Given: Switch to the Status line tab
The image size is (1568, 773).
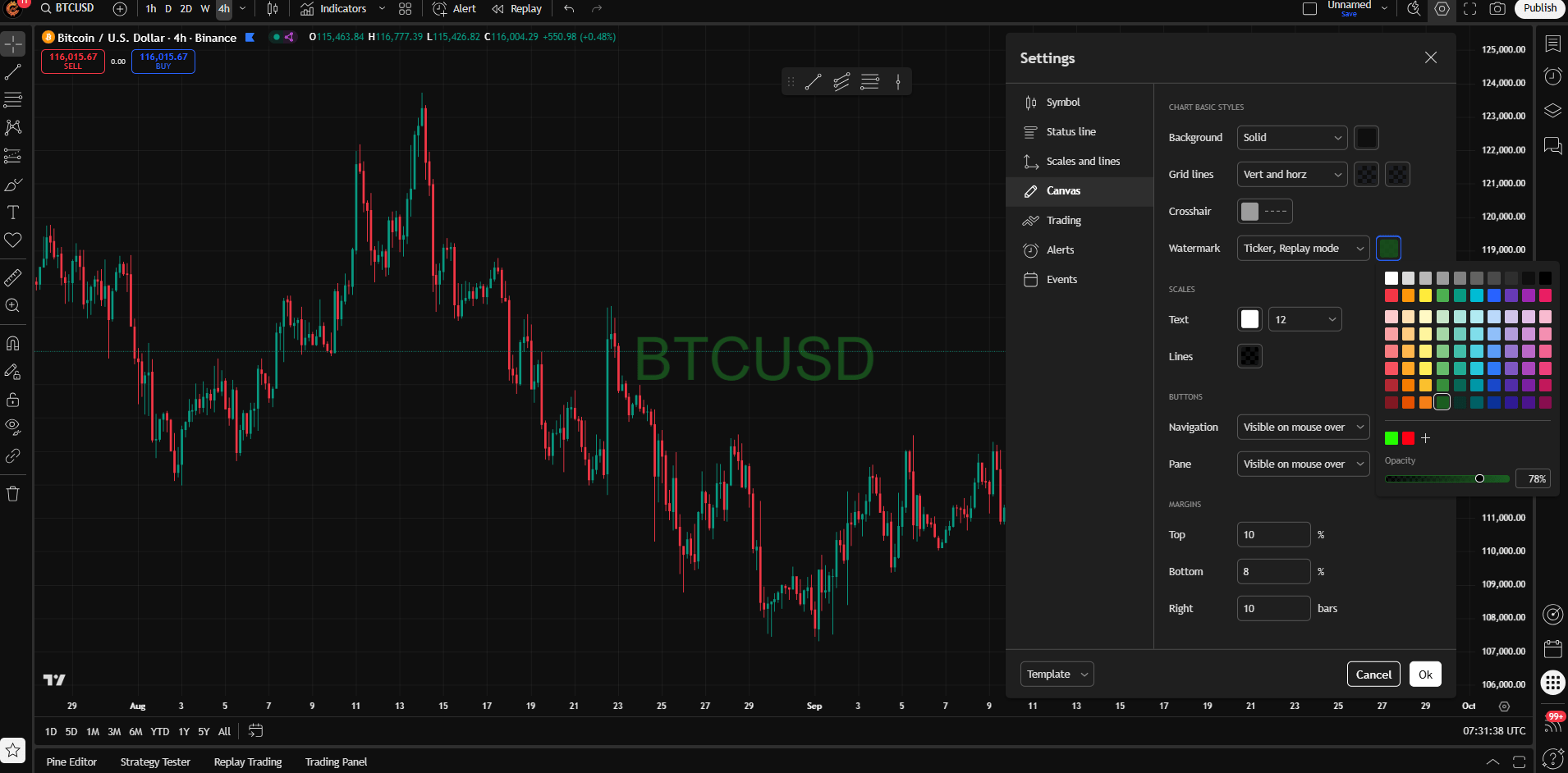Looking at the screenshot, I should click(x=1080, y=132).
